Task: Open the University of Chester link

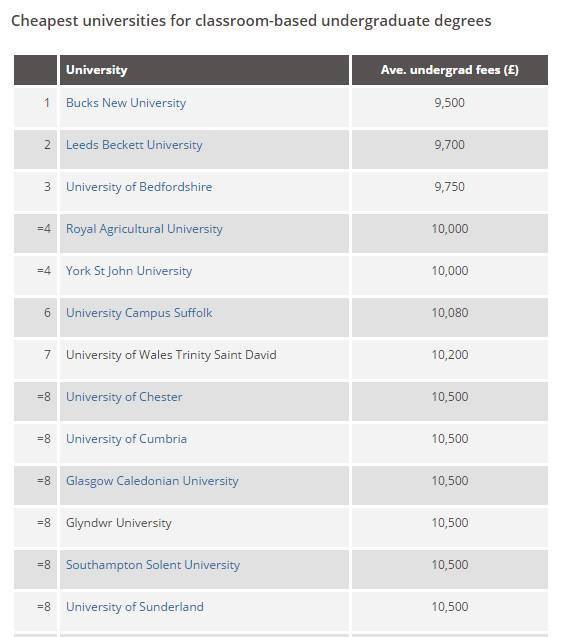Action: (x=124, y=397)
